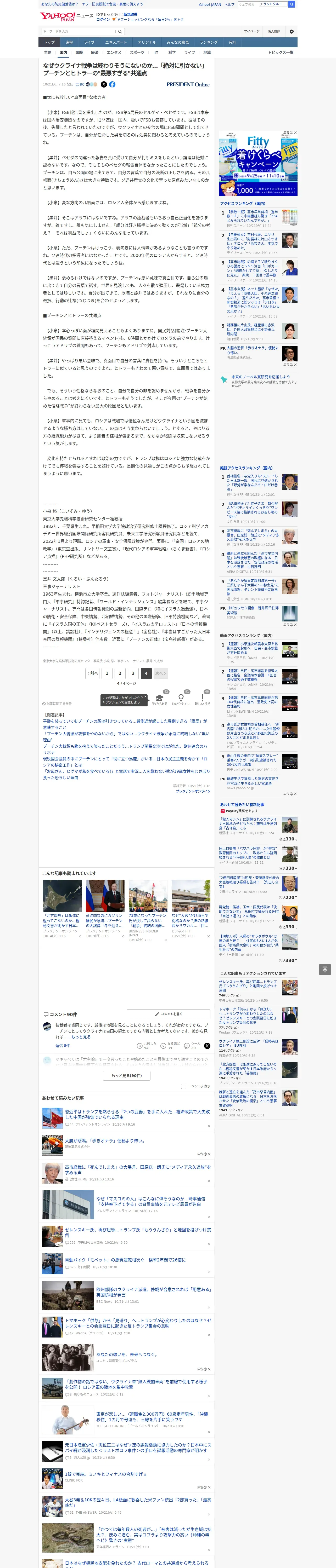Image resolution: width=336 pixels, height=1568 pixels.
Task: Switch to the ランキング tab
Action: (x=209, y=43)
